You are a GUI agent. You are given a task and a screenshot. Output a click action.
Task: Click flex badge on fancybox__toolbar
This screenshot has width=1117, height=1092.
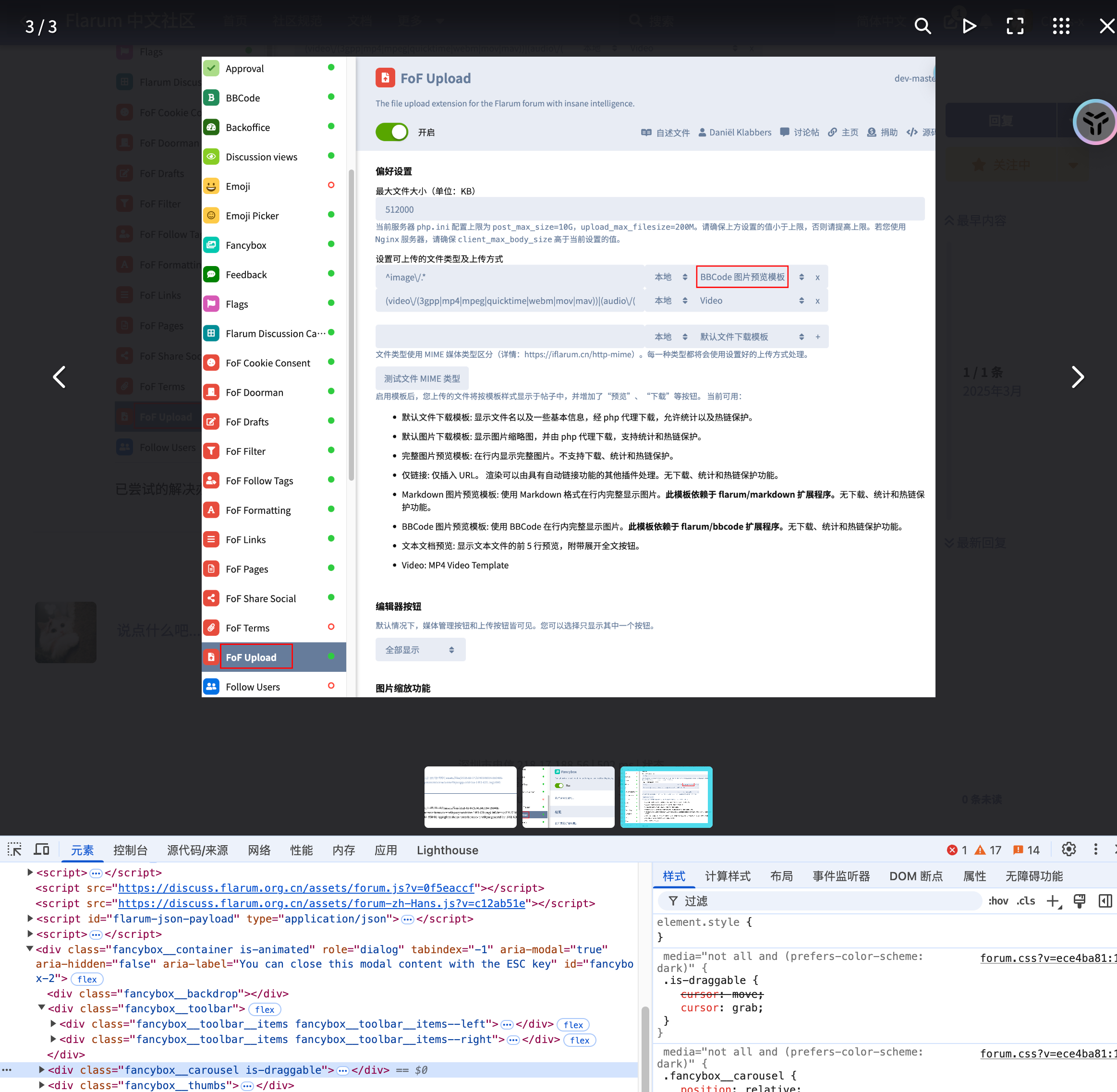click(x=264, y=1009)
